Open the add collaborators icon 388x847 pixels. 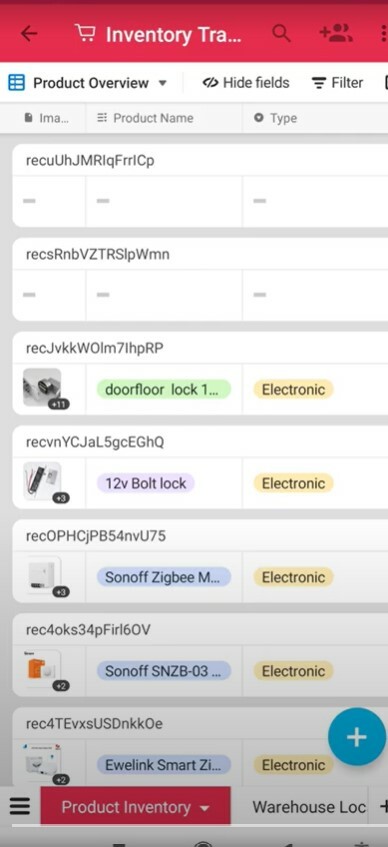tap(336, 33)
